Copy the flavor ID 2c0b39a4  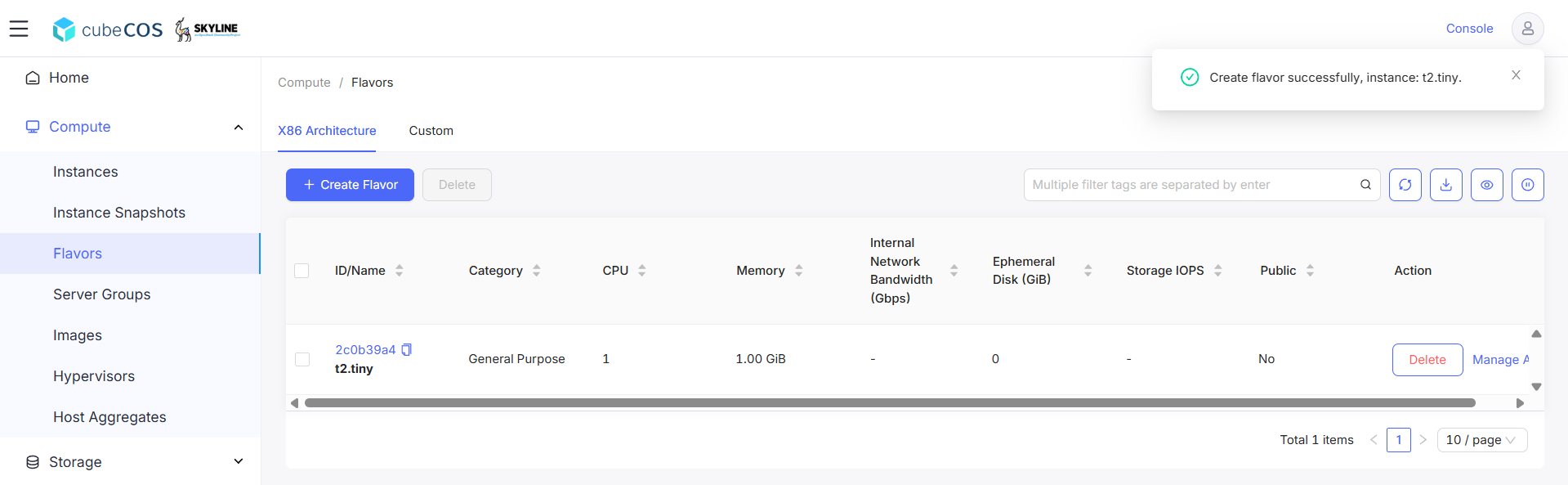coord(406,349)
